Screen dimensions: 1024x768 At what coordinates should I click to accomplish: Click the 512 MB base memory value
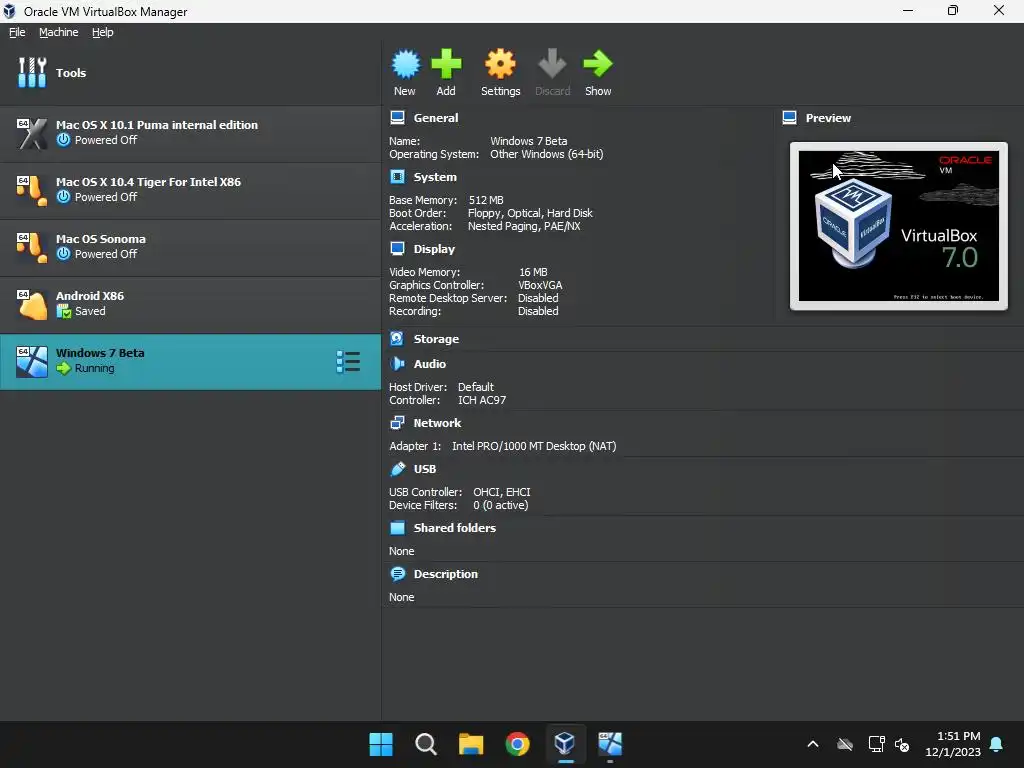[x=486, y=200]
